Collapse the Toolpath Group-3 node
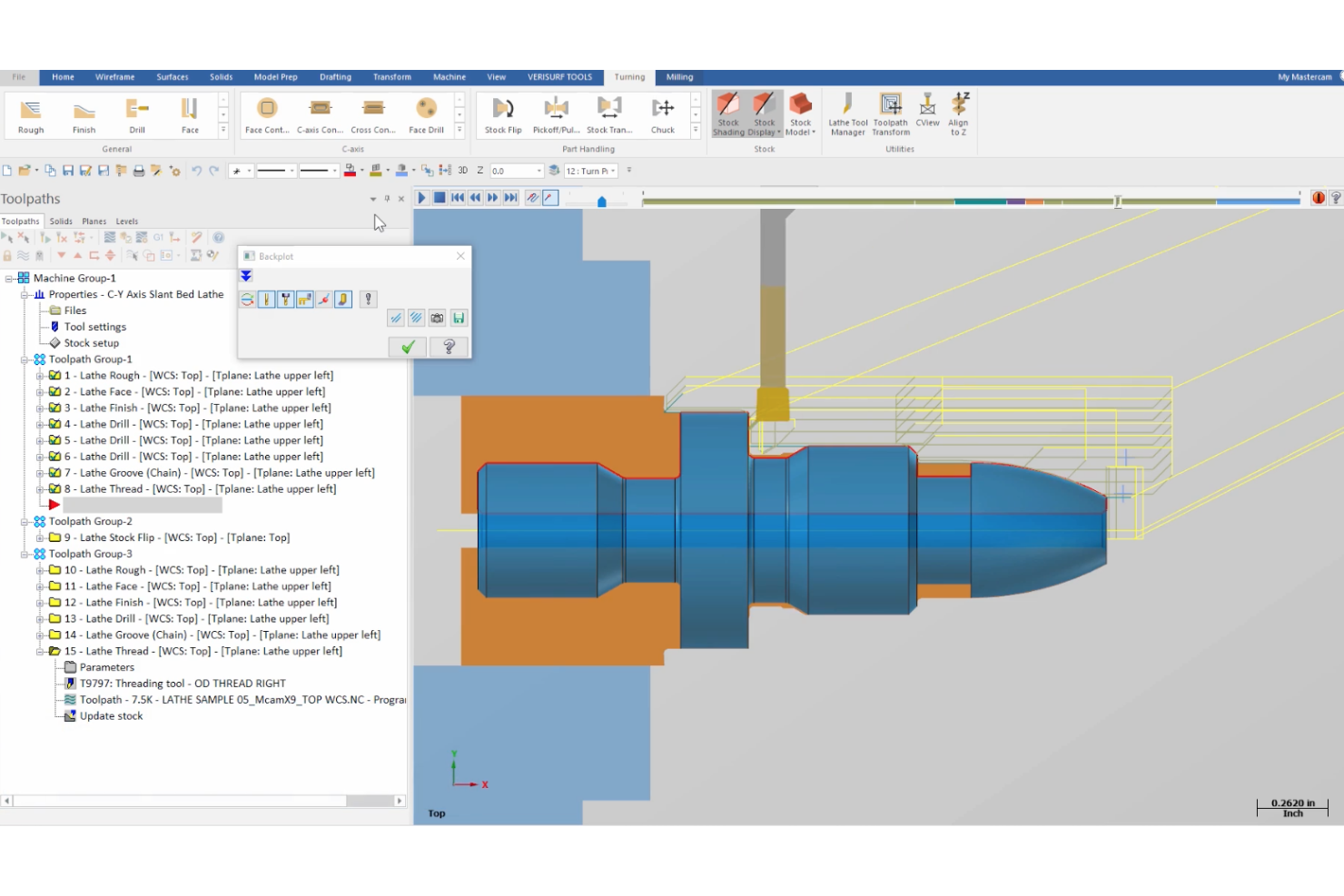The height and width of the screenshot is (896, 1344). coord(25,554)
